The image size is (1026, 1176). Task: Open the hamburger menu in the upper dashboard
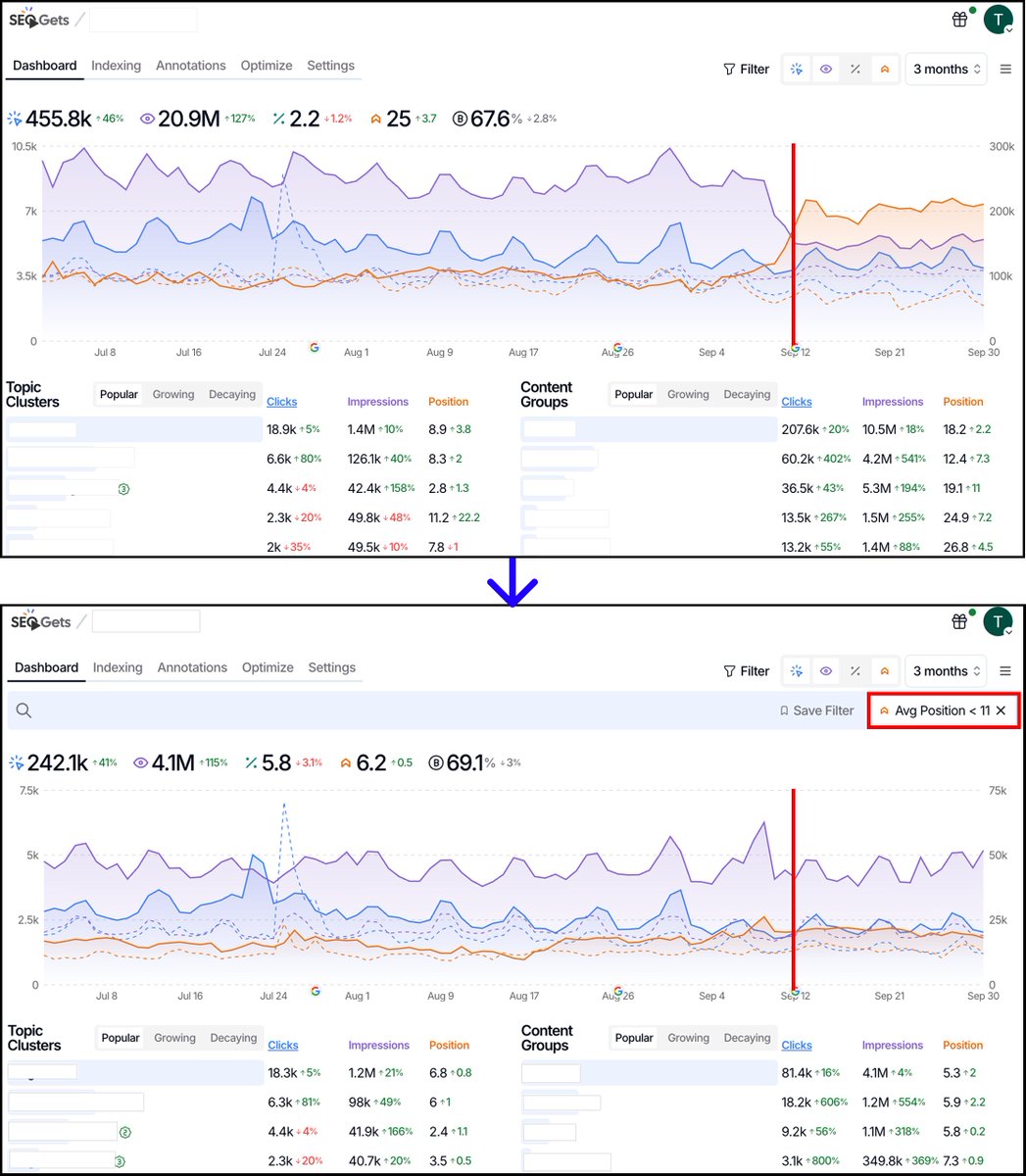(x=1005, y=70)
